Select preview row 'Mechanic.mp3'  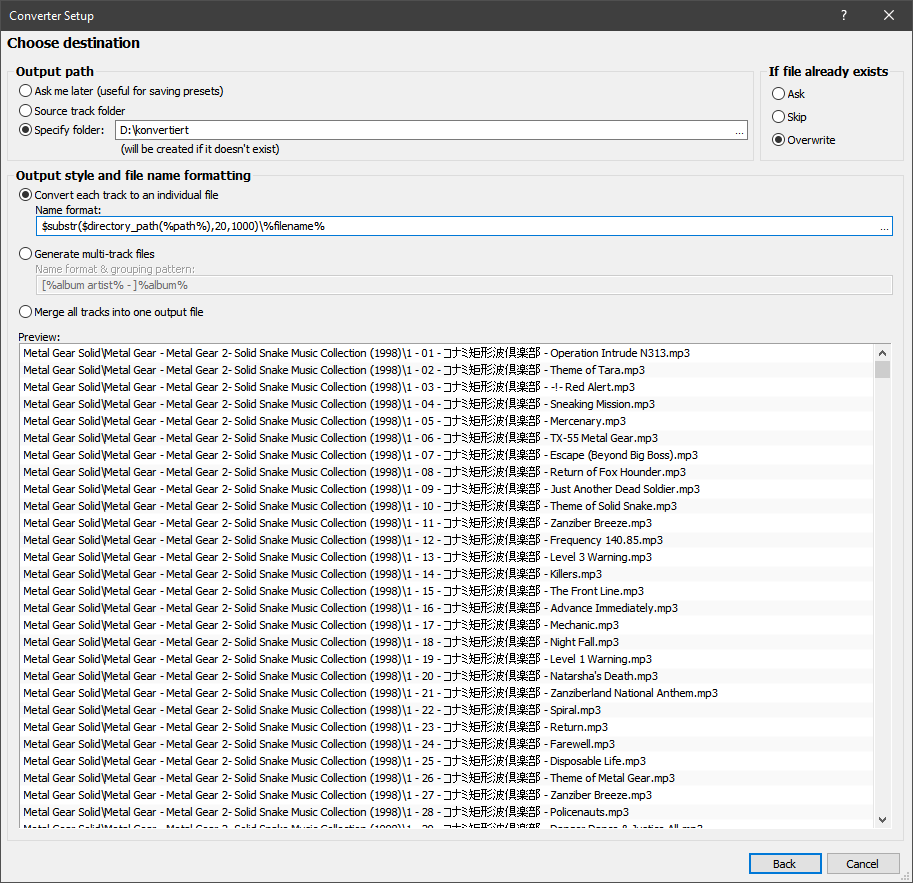pos(447,625)
